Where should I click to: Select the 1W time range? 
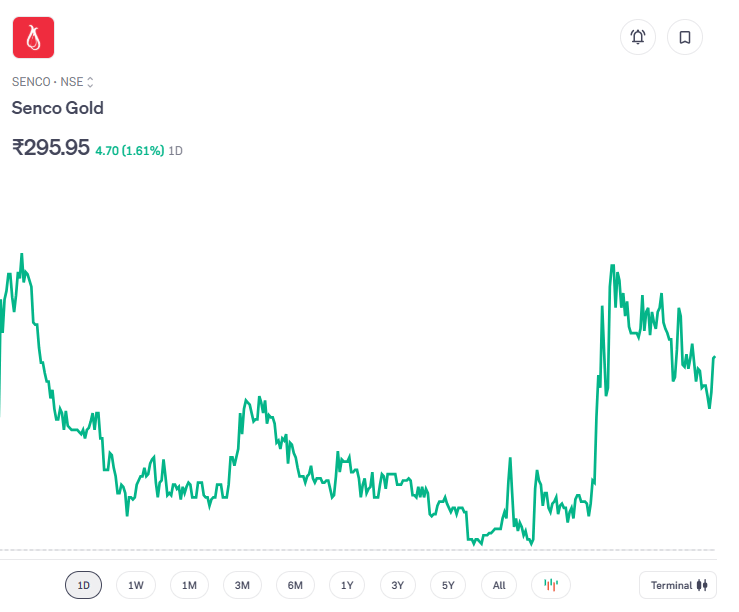[x=136, y=585]
